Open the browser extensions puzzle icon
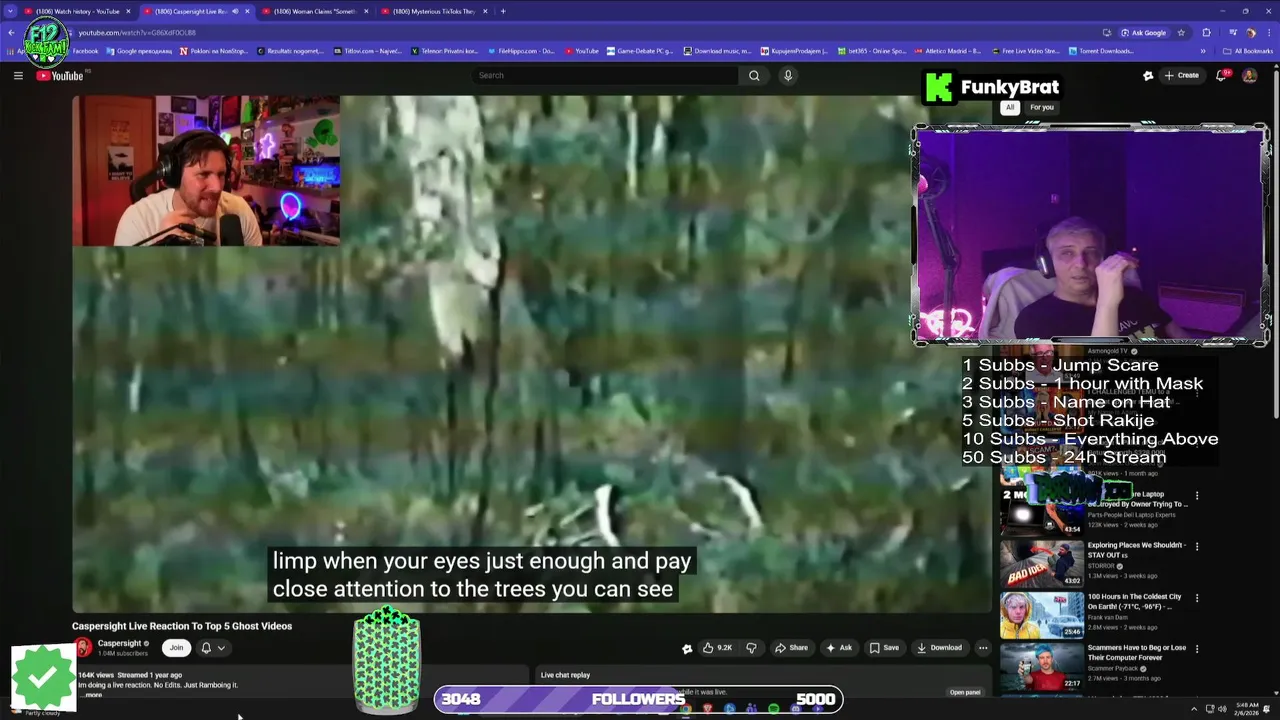 coord(1206,32)
